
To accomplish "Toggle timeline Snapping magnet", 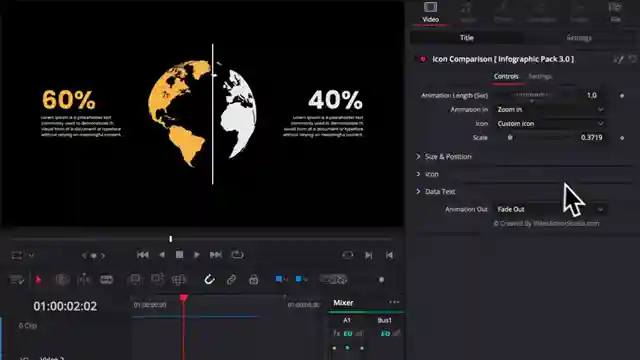I will [209, 280].
